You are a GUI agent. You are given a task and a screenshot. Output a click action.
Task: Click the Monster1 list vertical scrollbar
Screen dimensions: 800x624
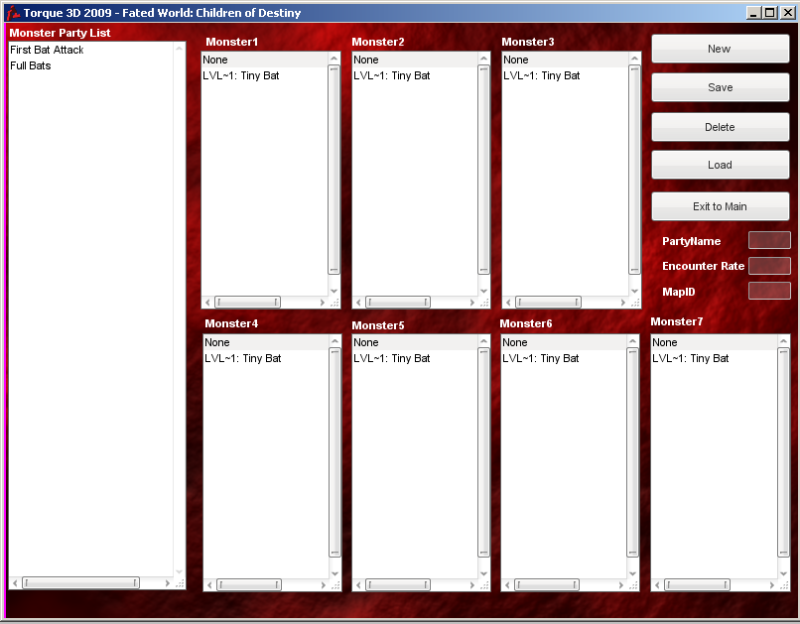pos(334,170)
